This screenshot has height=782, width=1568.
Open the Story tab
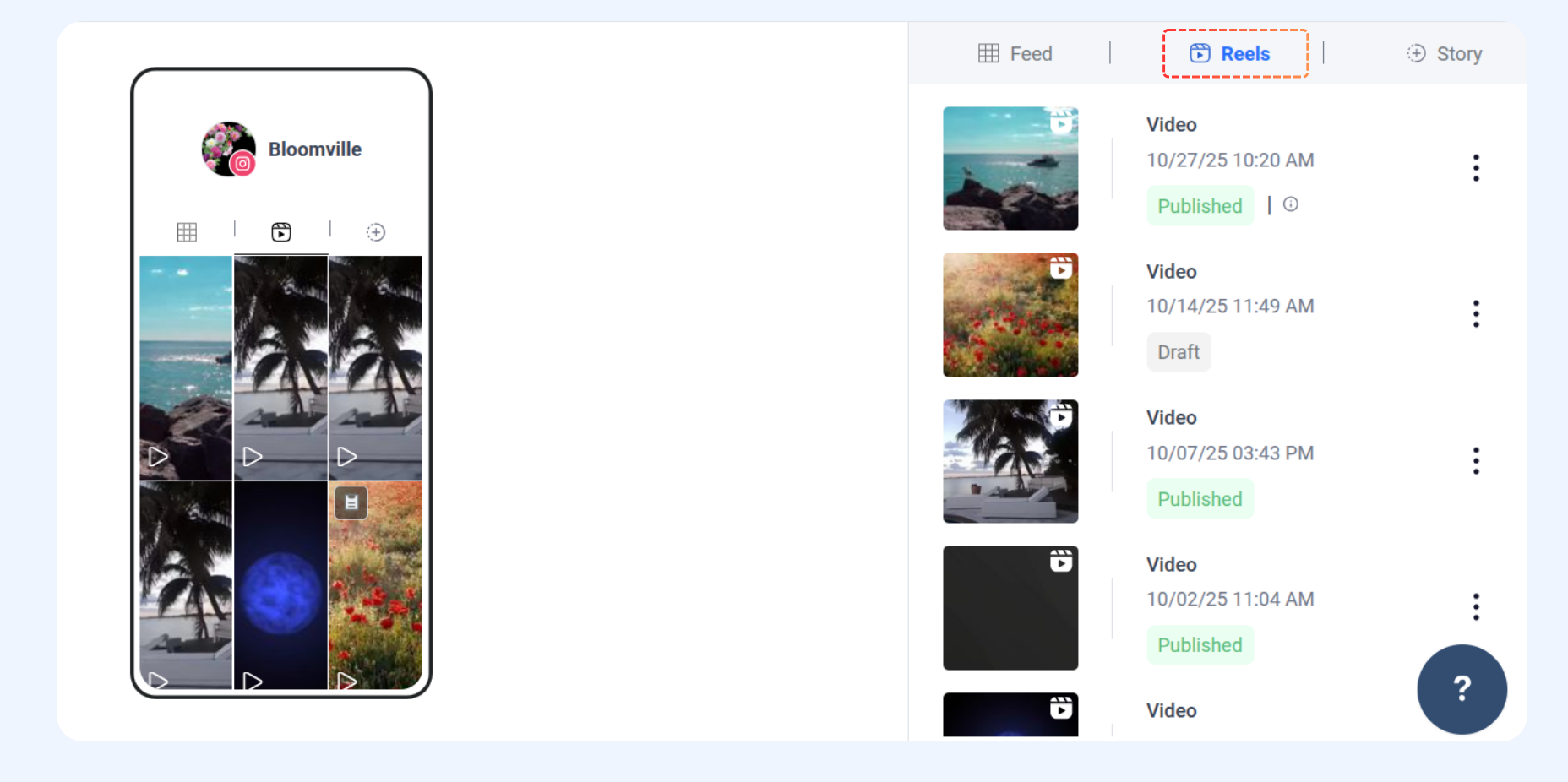(1444, 54)
